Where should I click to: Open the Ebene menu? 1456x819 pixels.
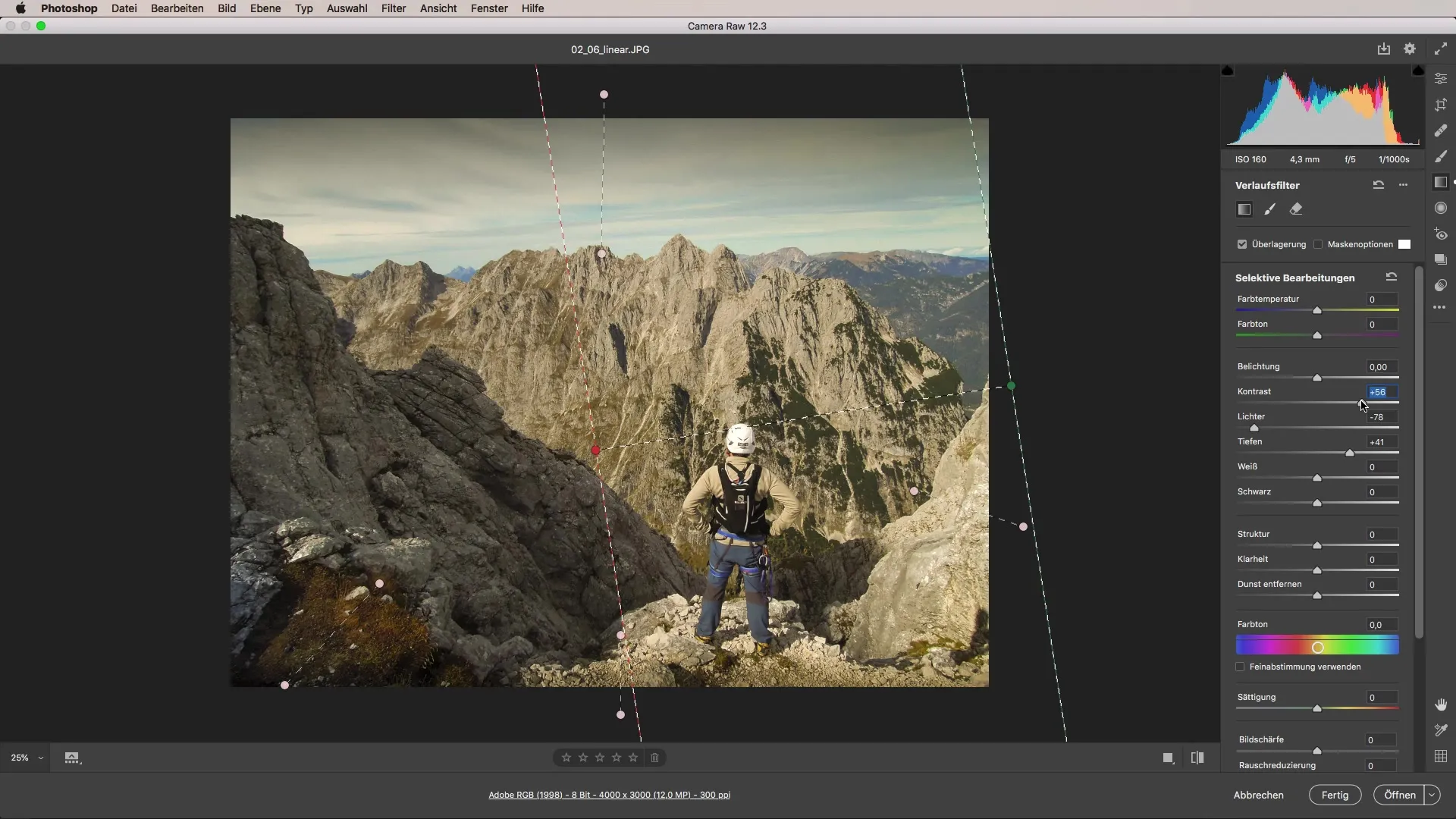click(265, 8)
